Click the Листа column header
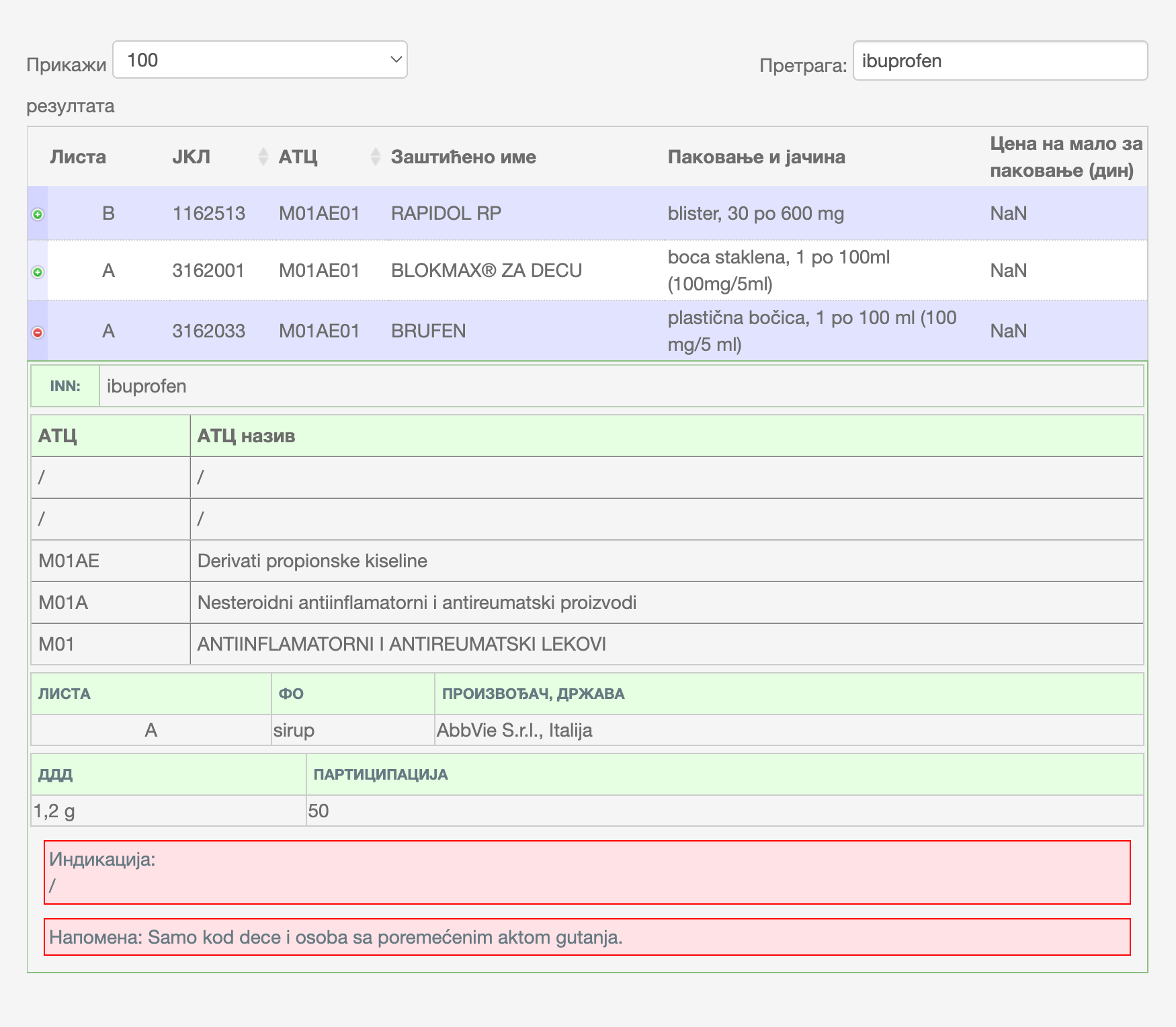 [78, 157]
